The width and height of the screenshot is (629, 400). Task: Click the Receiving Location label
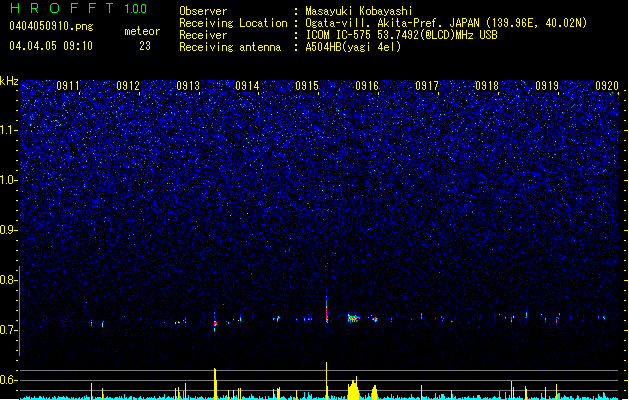(233, 23)
